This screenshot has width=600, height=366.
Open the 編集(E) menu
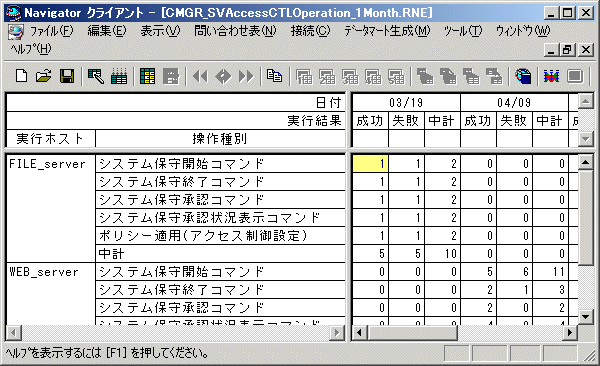click(107, 31)
